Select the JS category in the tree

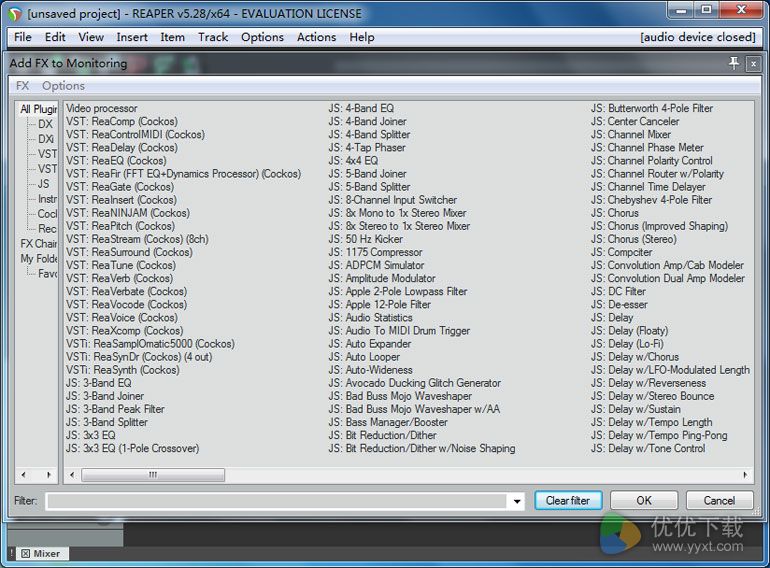pyautogui.click(x=43, y=184)
